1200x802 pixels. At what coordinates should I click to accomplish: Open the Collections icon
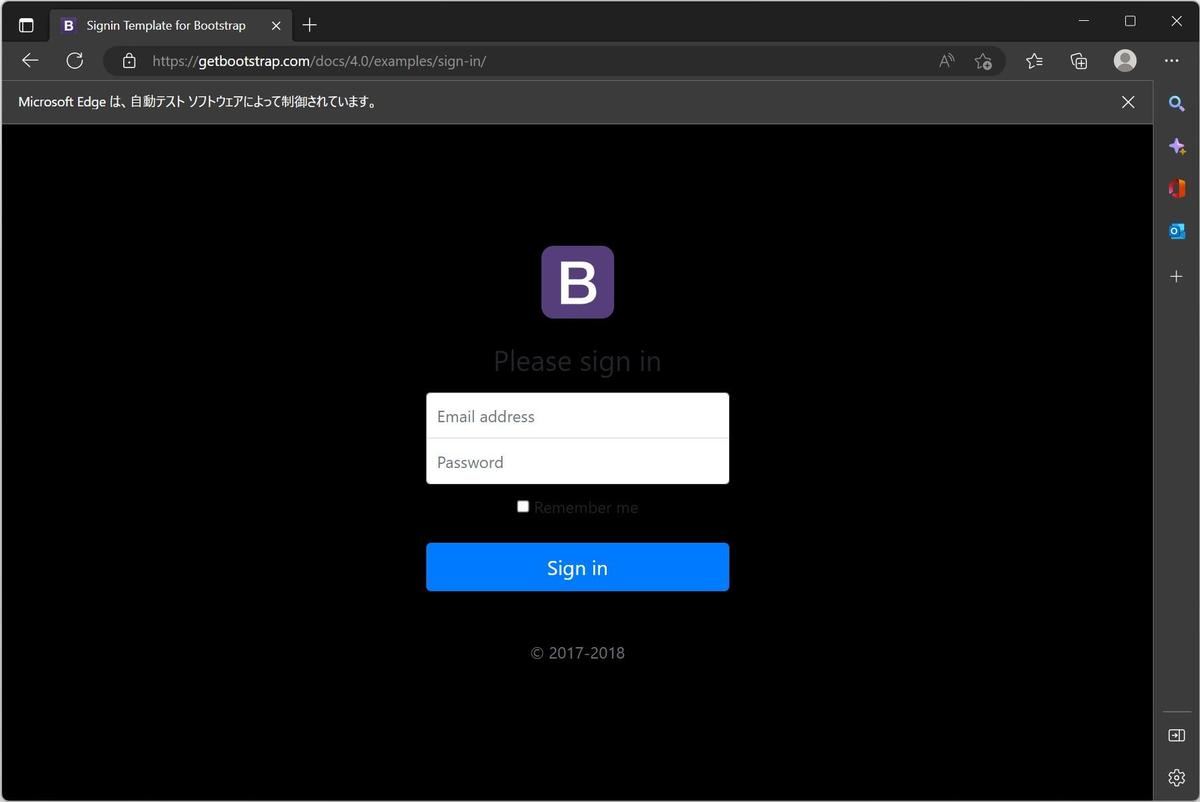click(x=1079, y=61)
